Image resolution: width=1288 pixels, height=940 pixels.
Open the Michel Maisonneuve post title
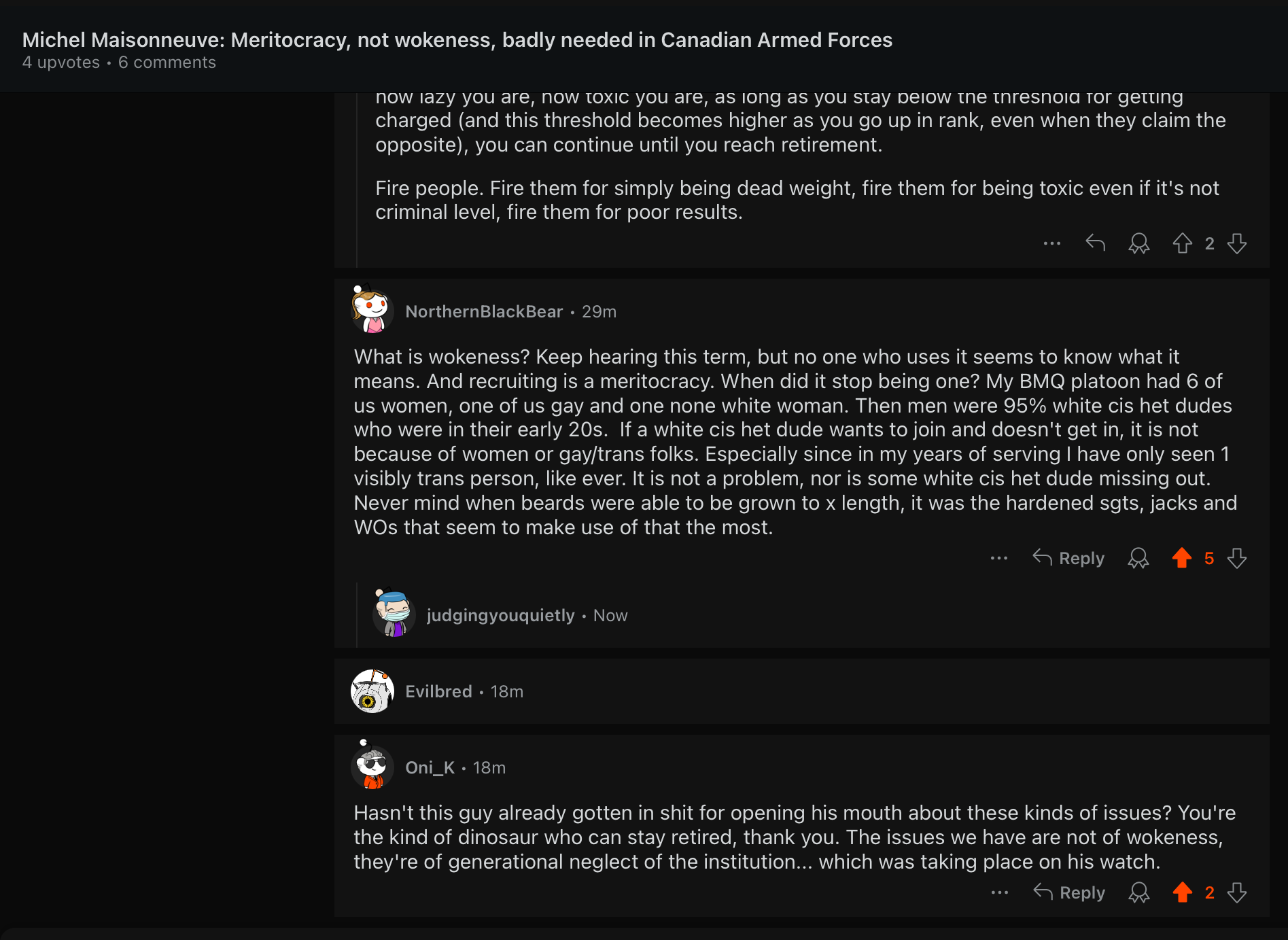pos(457,40)
